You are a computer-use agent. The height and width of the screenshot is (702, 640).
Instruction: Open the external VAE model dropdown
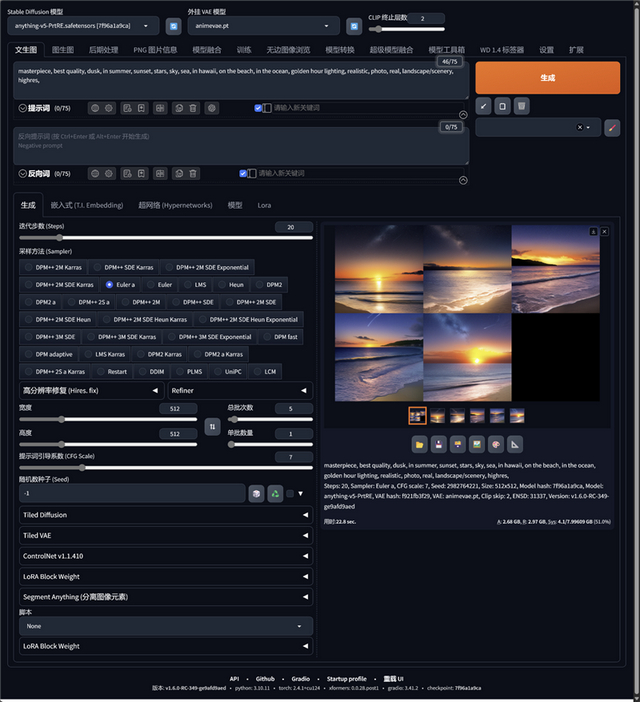tap(262, 27)
